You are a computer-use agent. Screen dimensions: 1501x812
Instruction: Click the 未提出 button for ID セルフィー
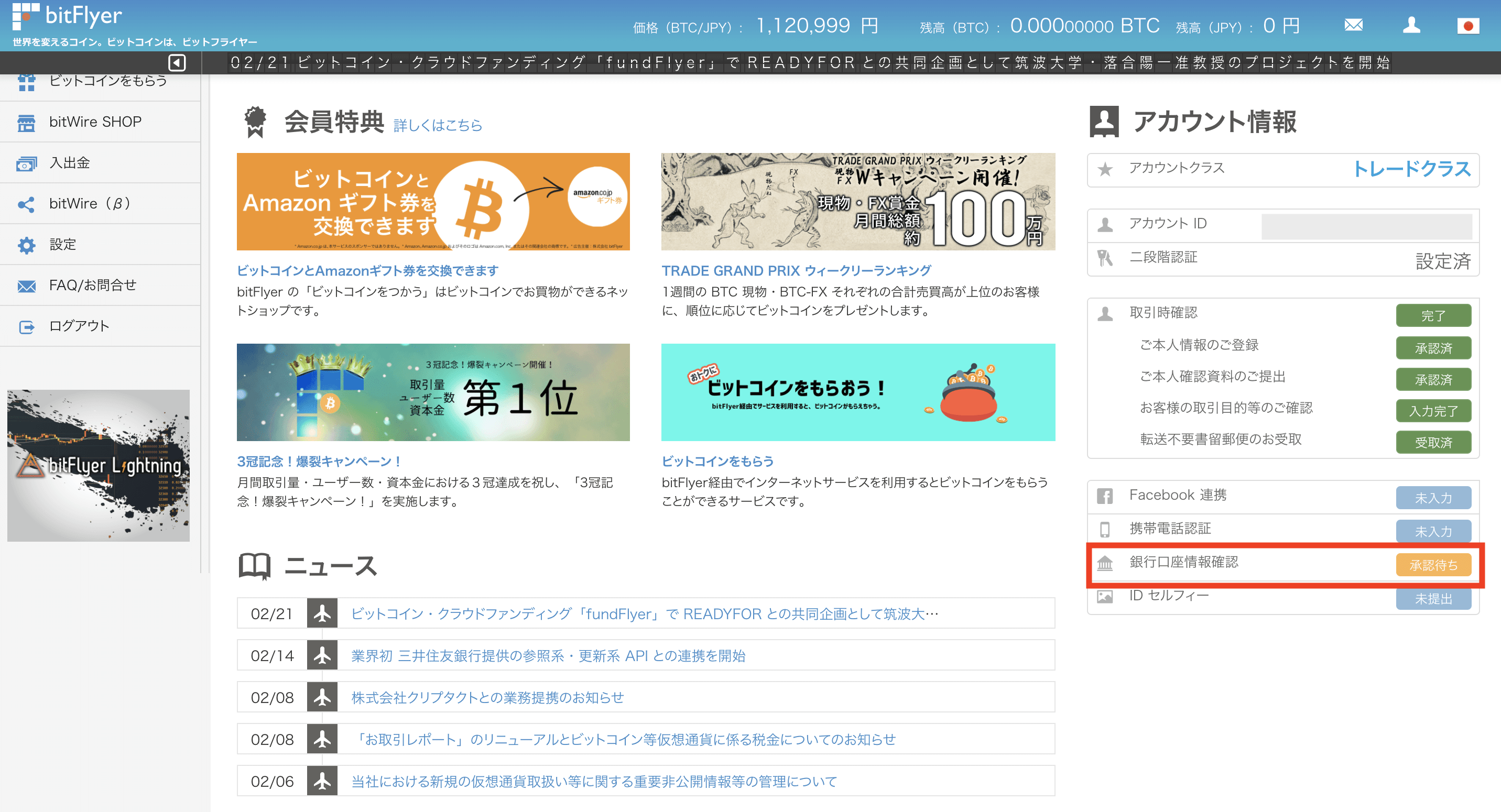coord(1433,598)
